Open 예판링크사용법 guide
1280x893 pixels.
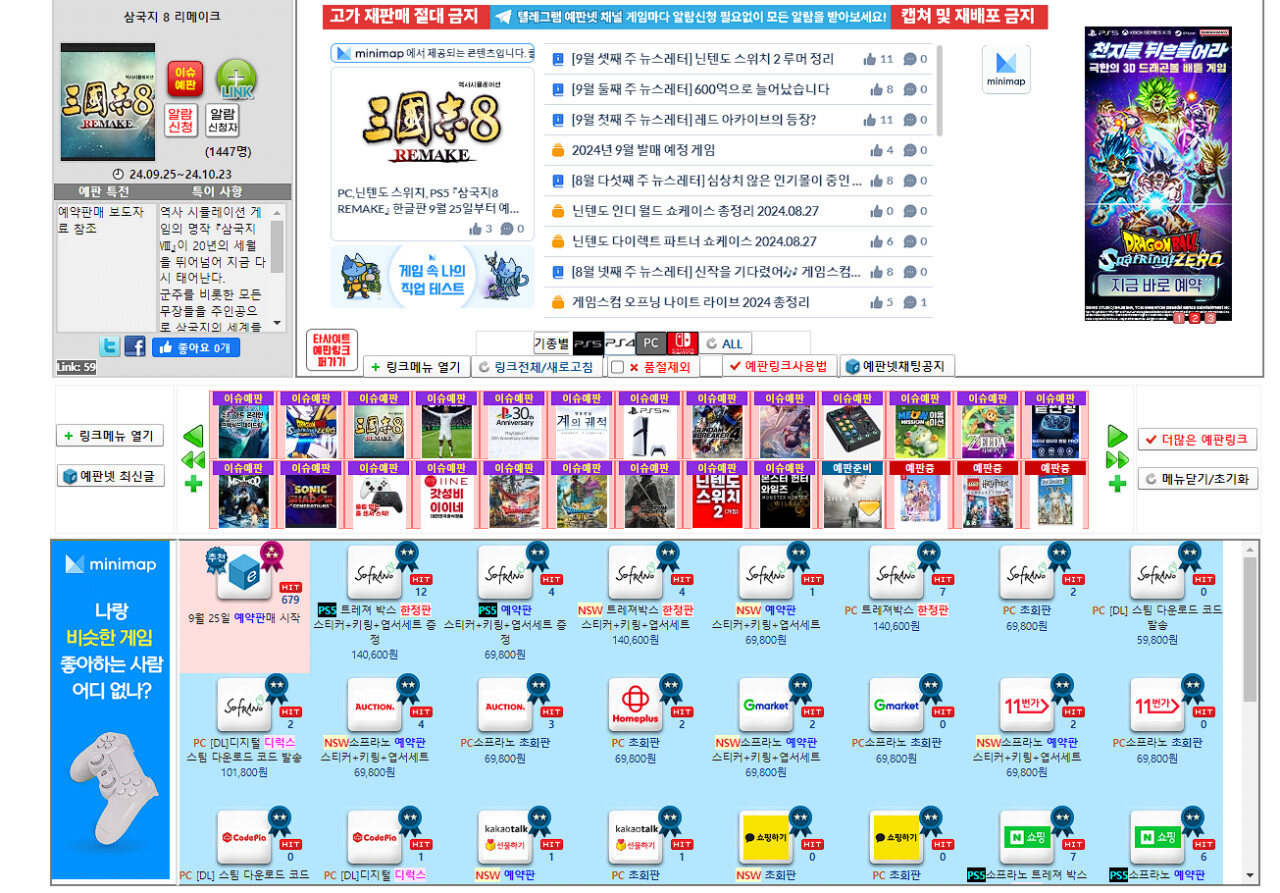click(x=780, y=367)
